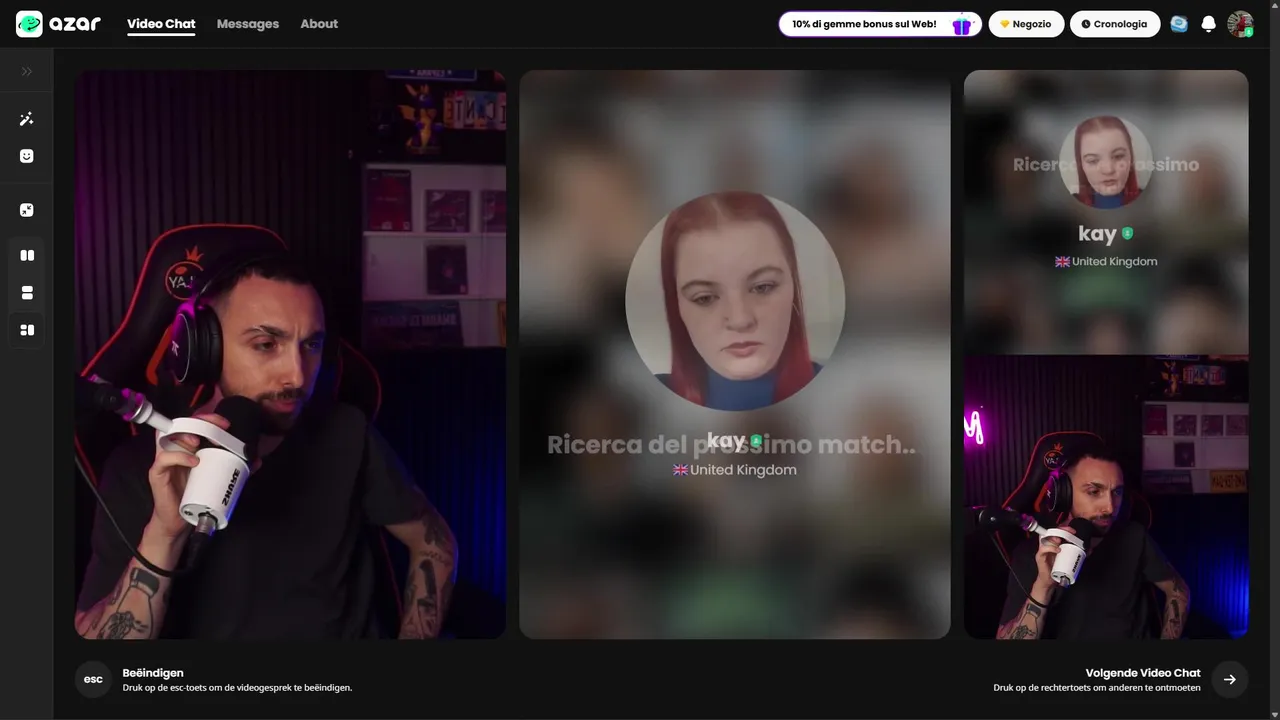Image resolution: width=1280 pixels, height=720 pixels.
Task: Open the smiley face filter icon
Action: tap(27, 156)
